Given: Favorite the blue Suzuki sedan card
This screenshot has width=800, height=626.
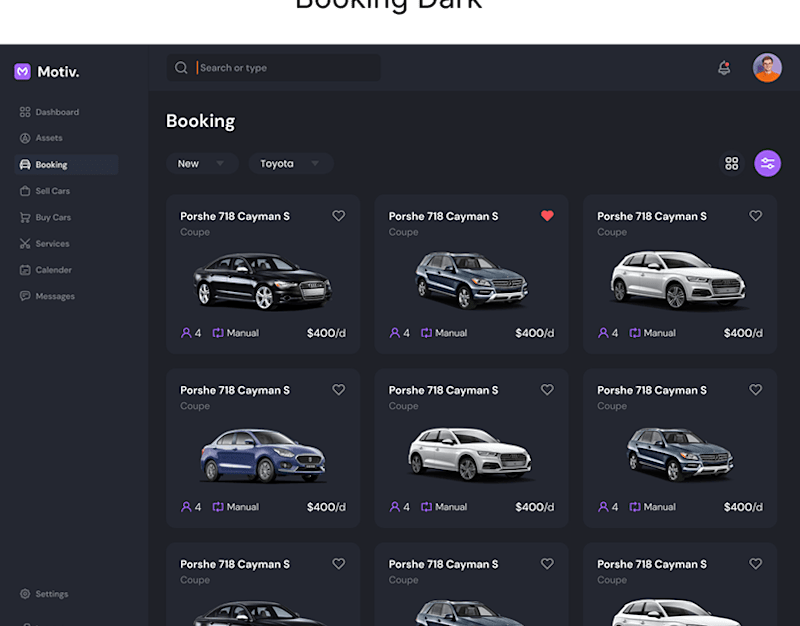Looking at the screenshot, I should (x=339, y=390).
